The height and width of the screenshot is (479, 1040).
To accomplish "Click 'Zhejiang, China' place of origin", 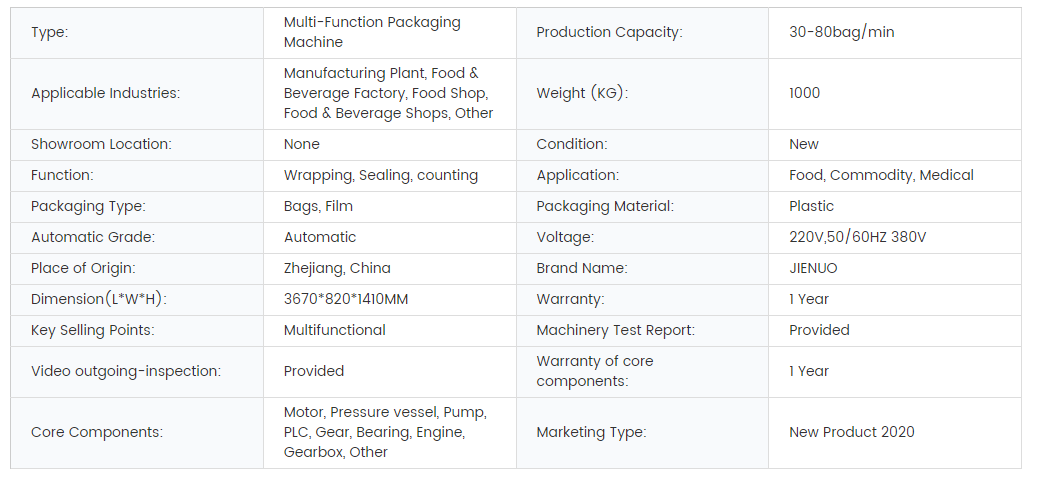I will 337,269.
